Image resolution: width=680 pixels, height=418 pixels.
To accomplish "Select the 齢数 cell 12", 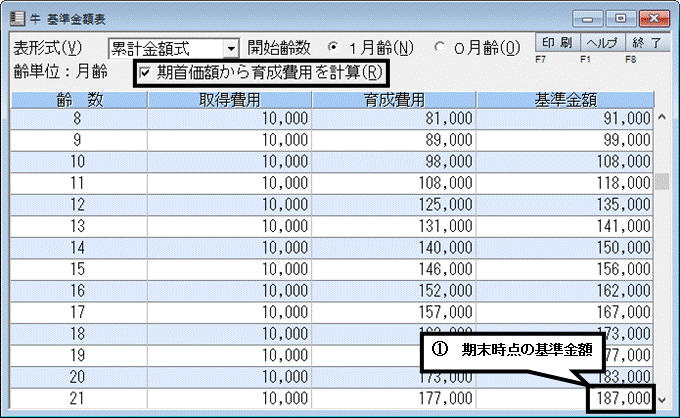I will [79, 205].
